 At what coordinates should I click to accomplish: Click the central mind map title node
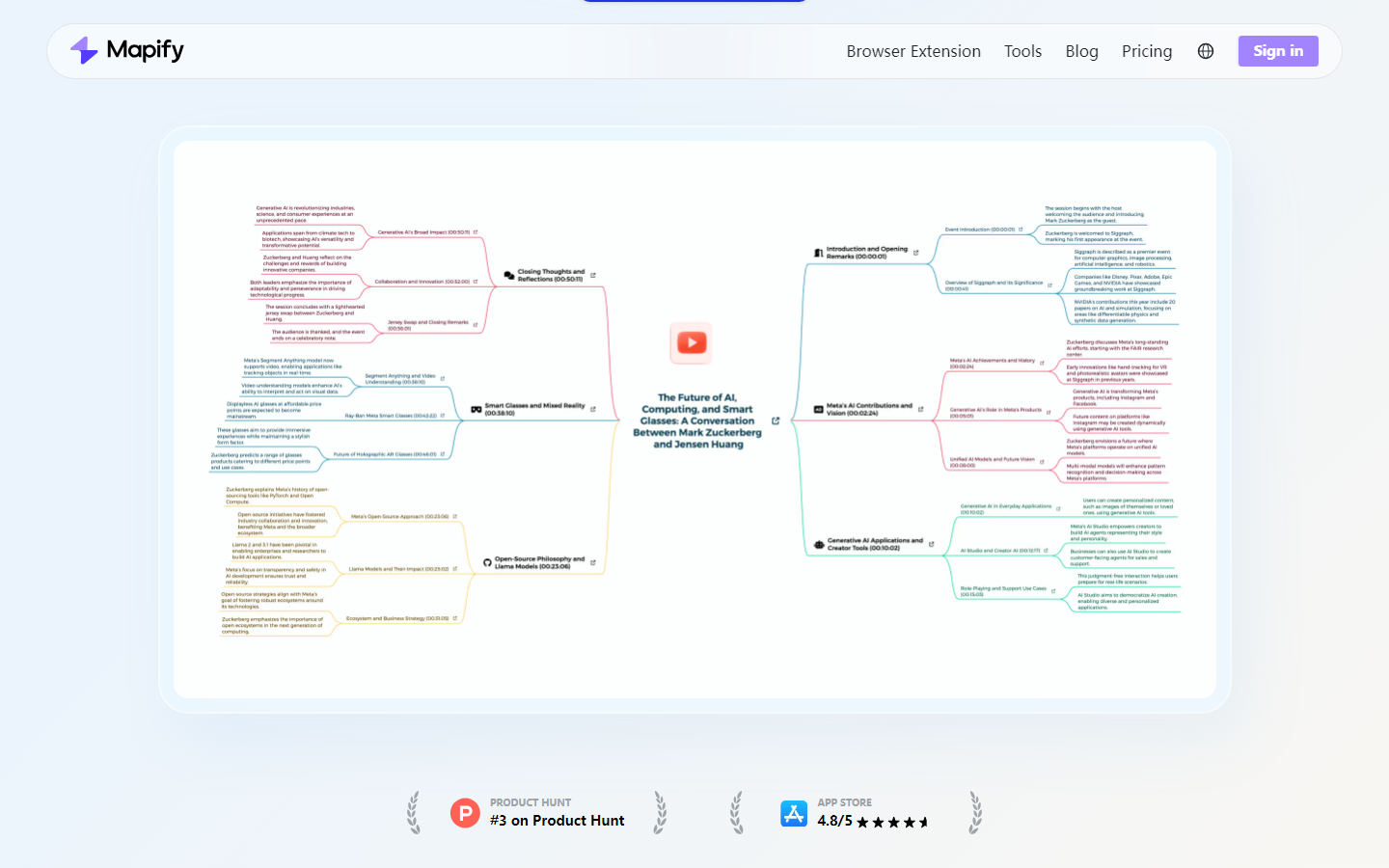point(698,420)
